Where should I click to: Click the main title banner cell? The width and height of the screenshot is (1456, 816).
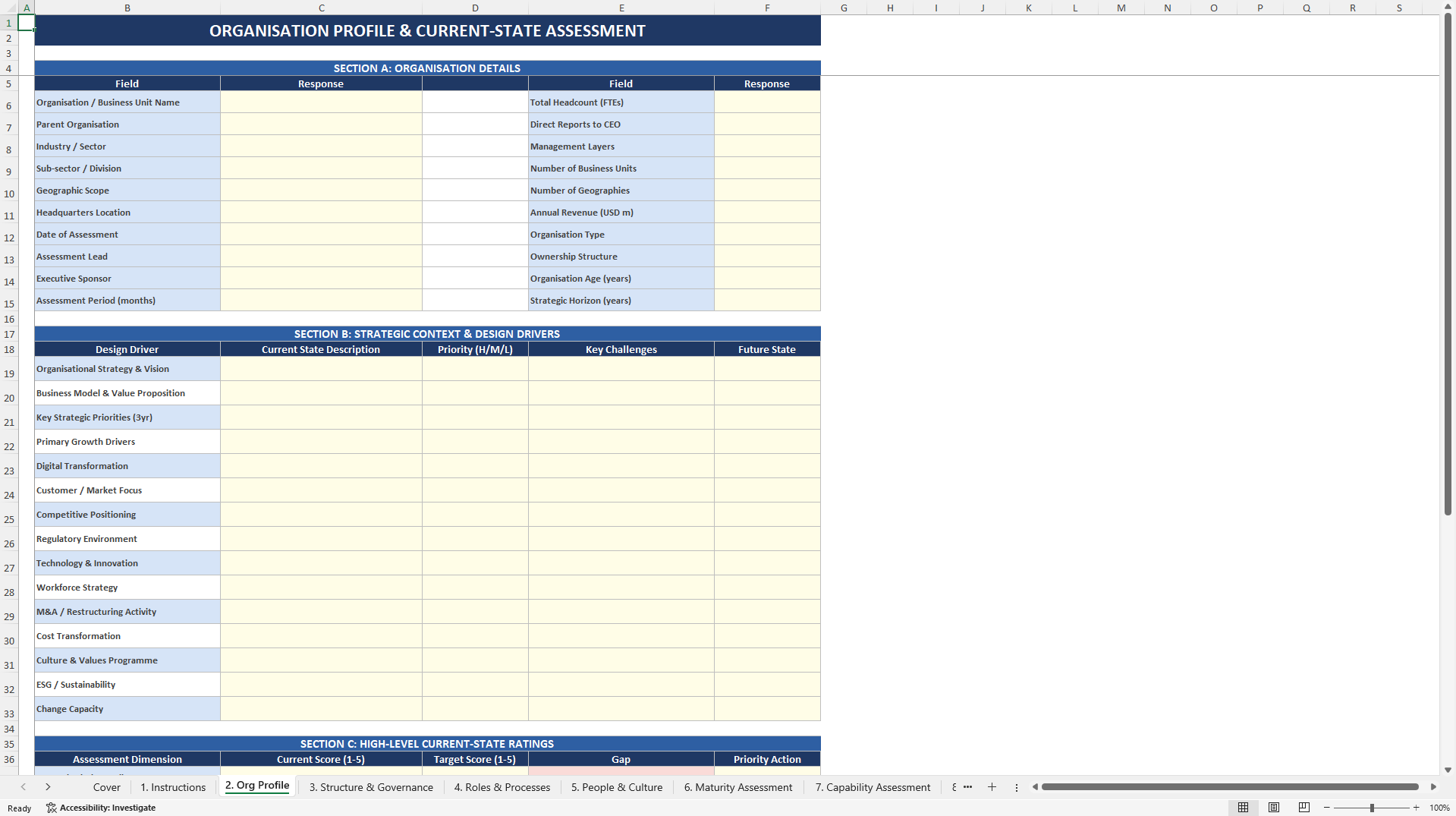coord(427,30)
